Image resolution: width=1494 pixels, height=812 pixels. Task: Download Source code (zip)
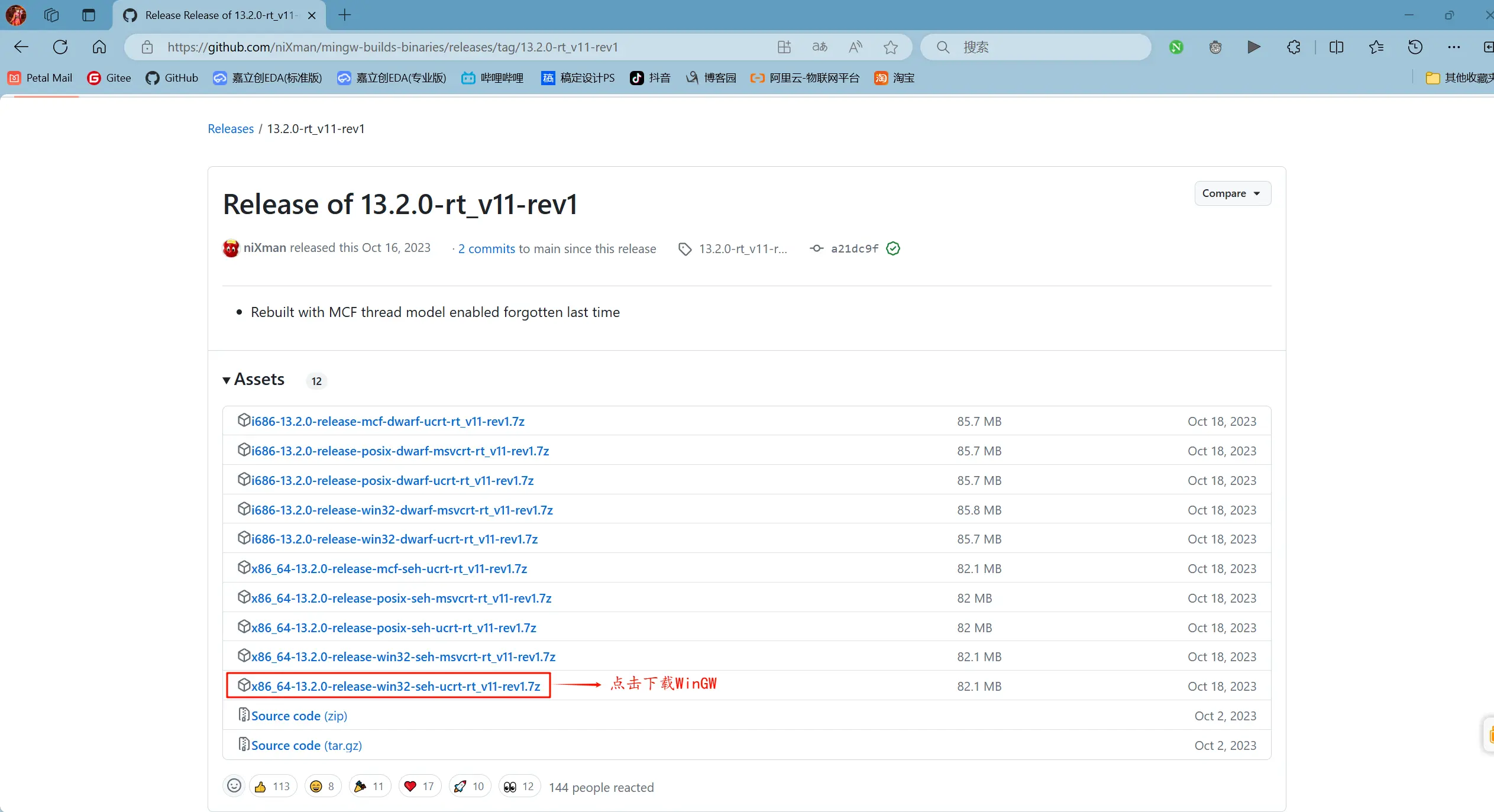click(x=299, y=716)
